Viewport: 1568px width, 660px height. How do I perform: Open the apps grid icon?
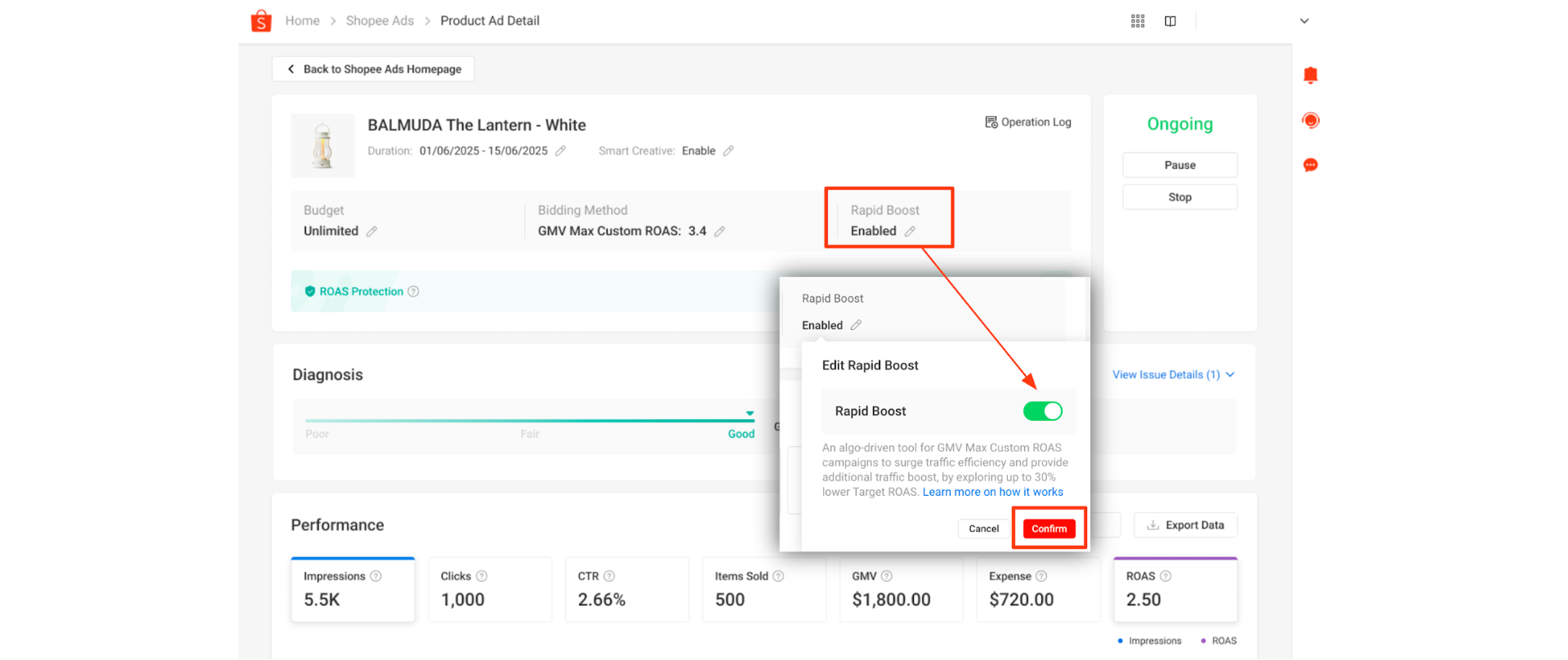pyautogui.click(x=1138, y=21)
